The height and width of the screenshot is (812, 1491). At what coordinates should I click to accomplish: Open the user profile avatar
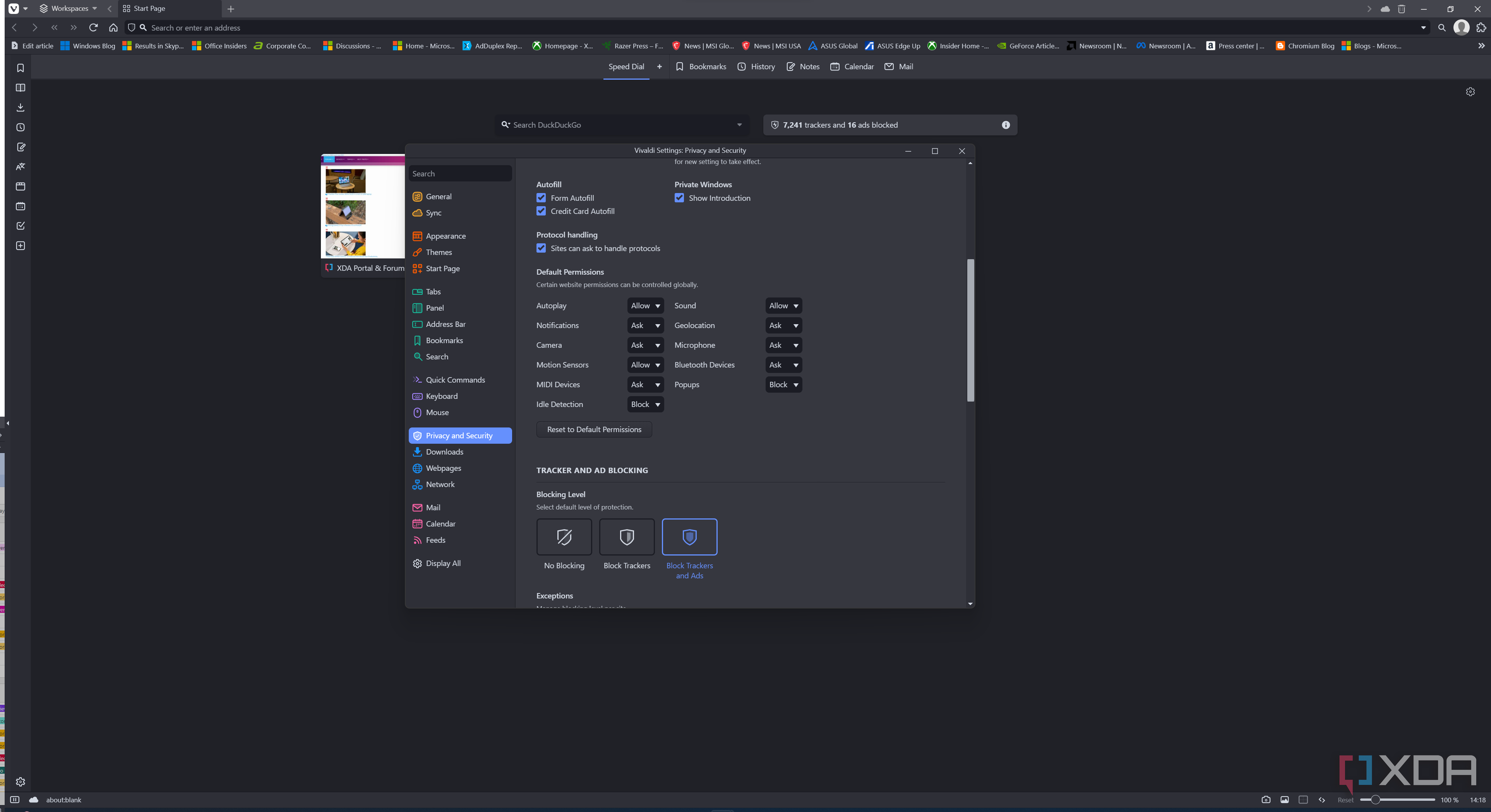coord(1461,27)
